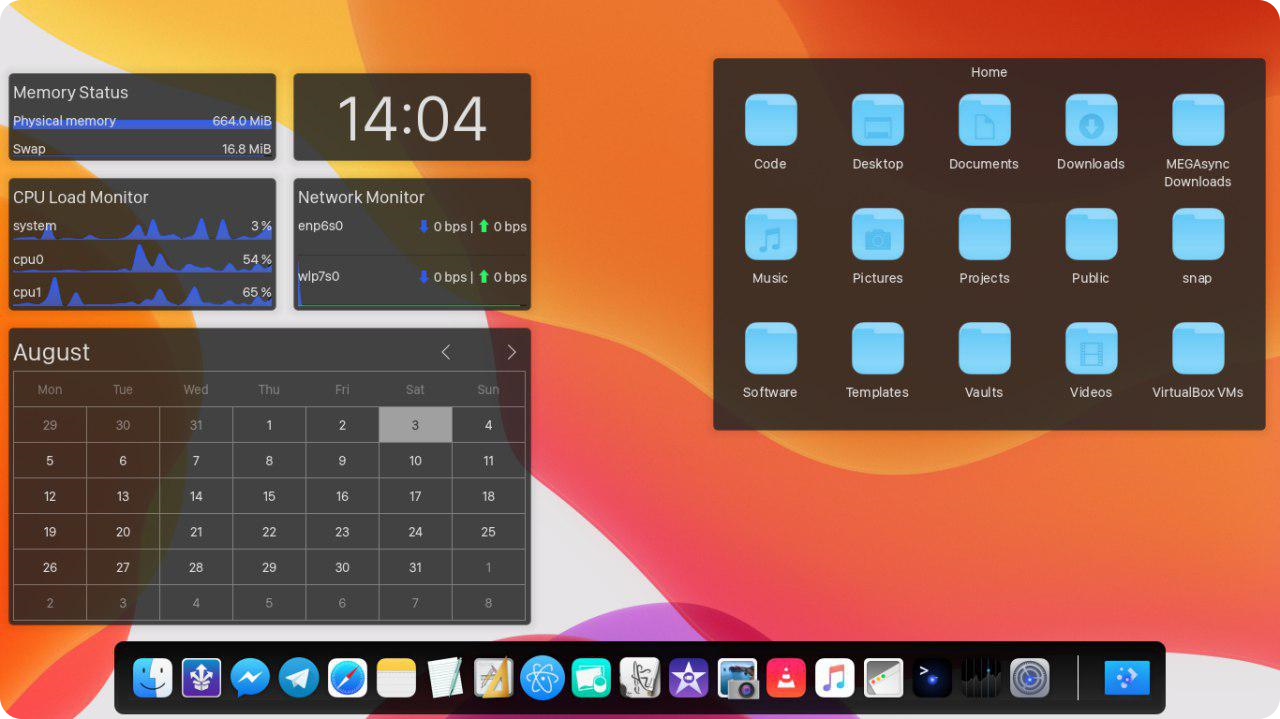
Task: Open the yellow Notes app icon
Action: [x=396, y=678]
